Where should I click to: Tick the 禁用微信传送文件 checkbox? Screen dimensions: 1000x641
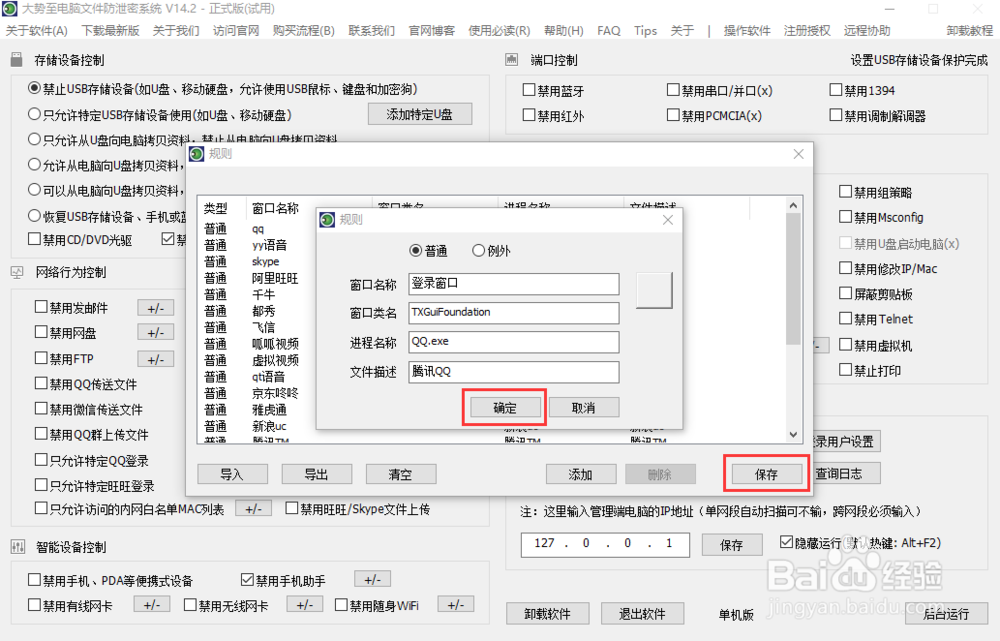point(41,408)
